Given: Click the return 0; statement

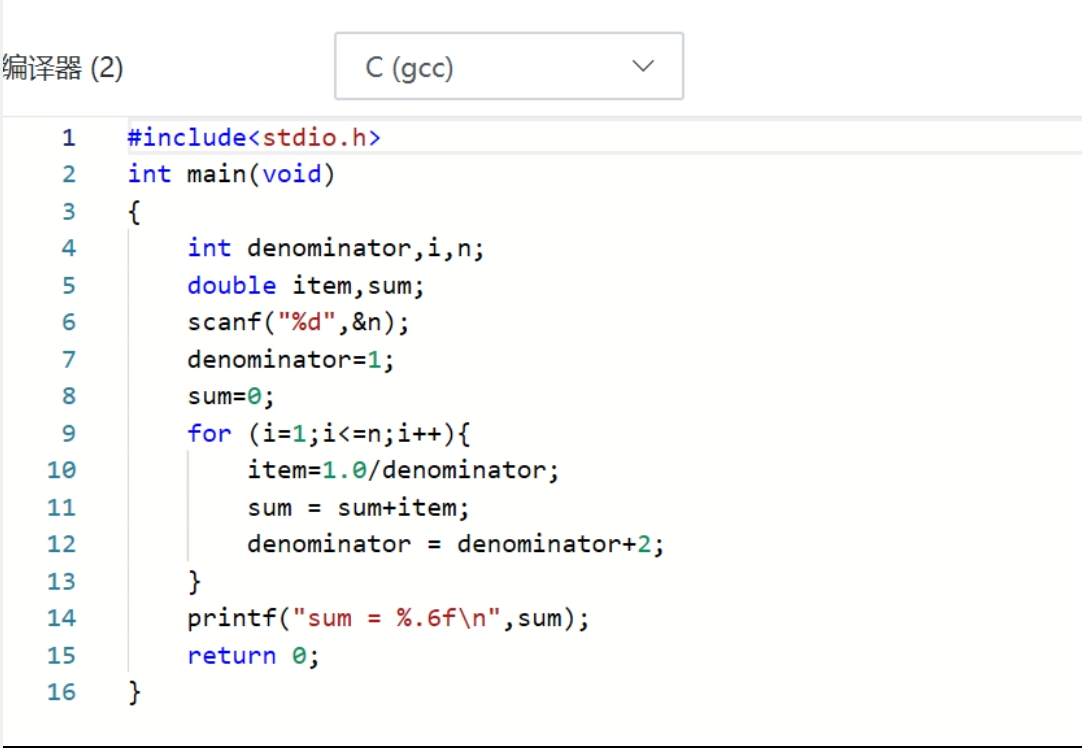Looking at the screenshot, I should click(x=253, y=655).
